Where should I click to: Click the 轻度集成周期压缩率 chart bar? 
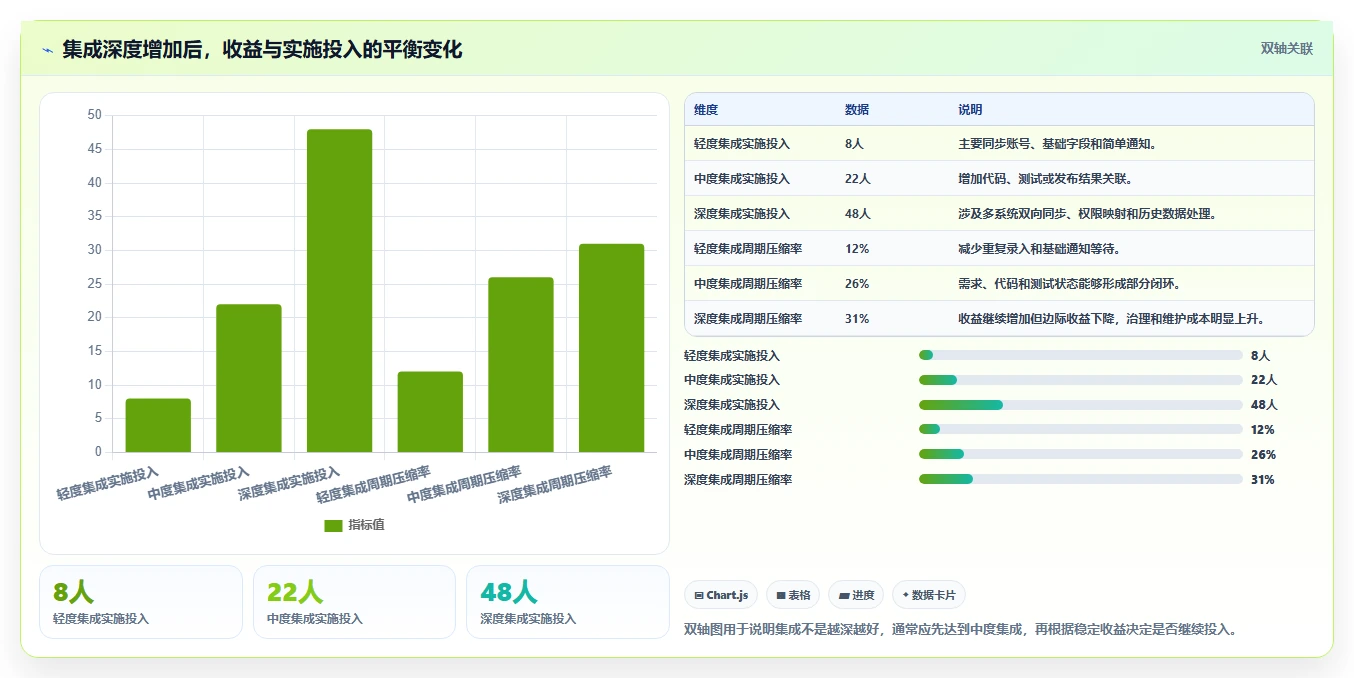click(x=430, y=412)
